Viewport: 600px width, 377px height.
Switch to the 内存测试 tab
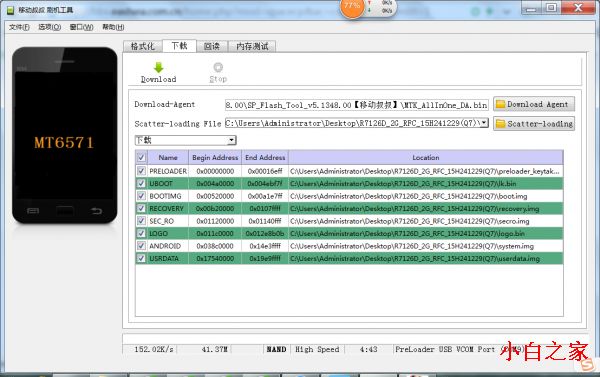[x=252, y=46]
